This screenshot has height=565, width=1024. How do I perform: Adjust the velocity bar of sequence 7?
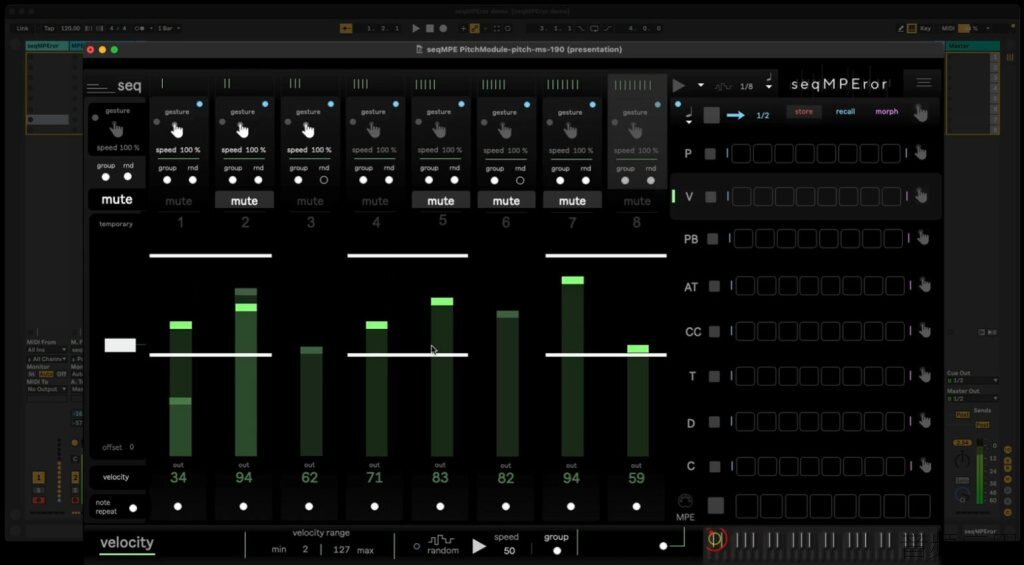pos(573,366)
